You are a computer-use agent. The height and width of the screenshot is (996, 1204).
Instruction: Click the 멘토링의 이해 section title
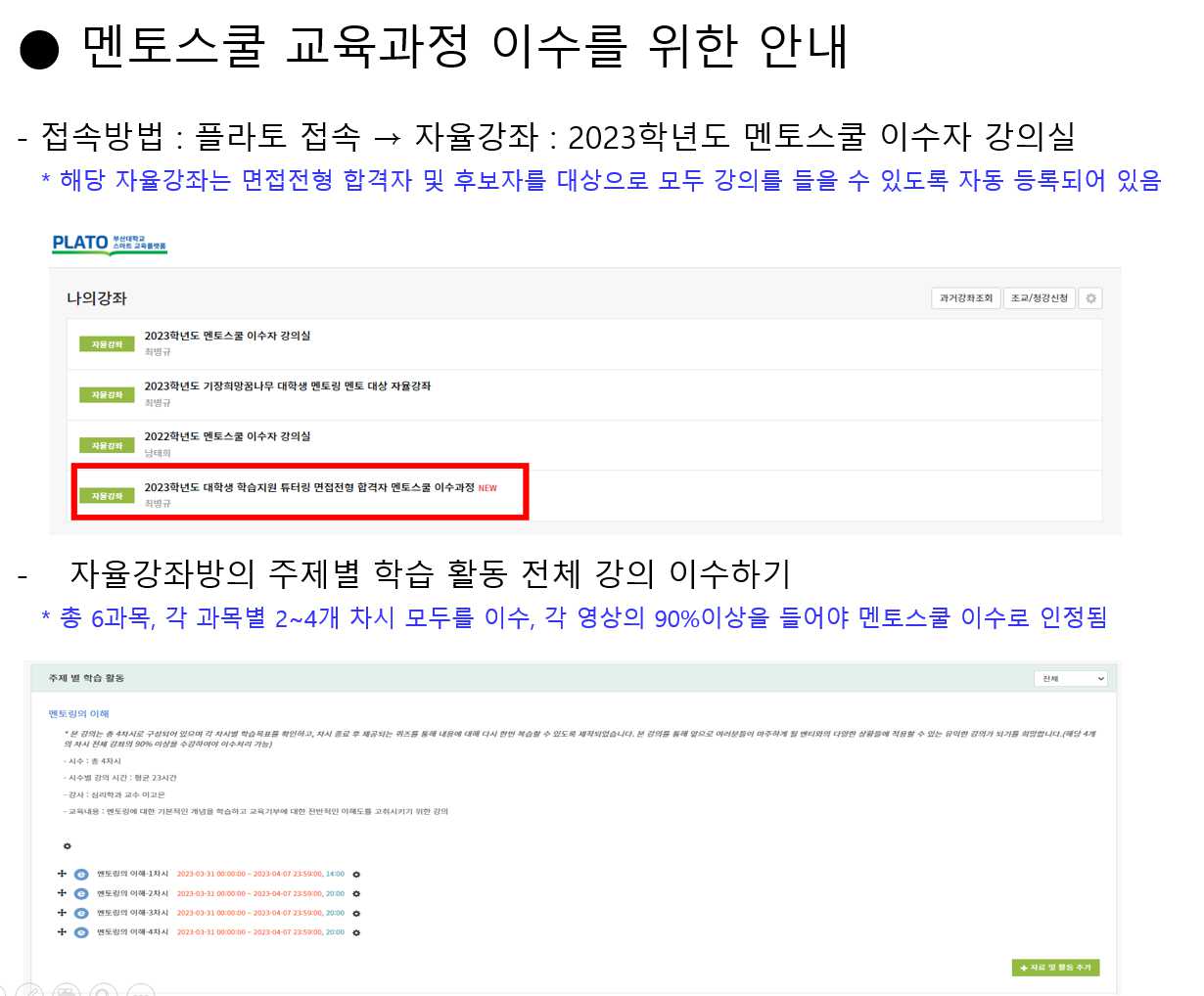(x=79, y=714)
